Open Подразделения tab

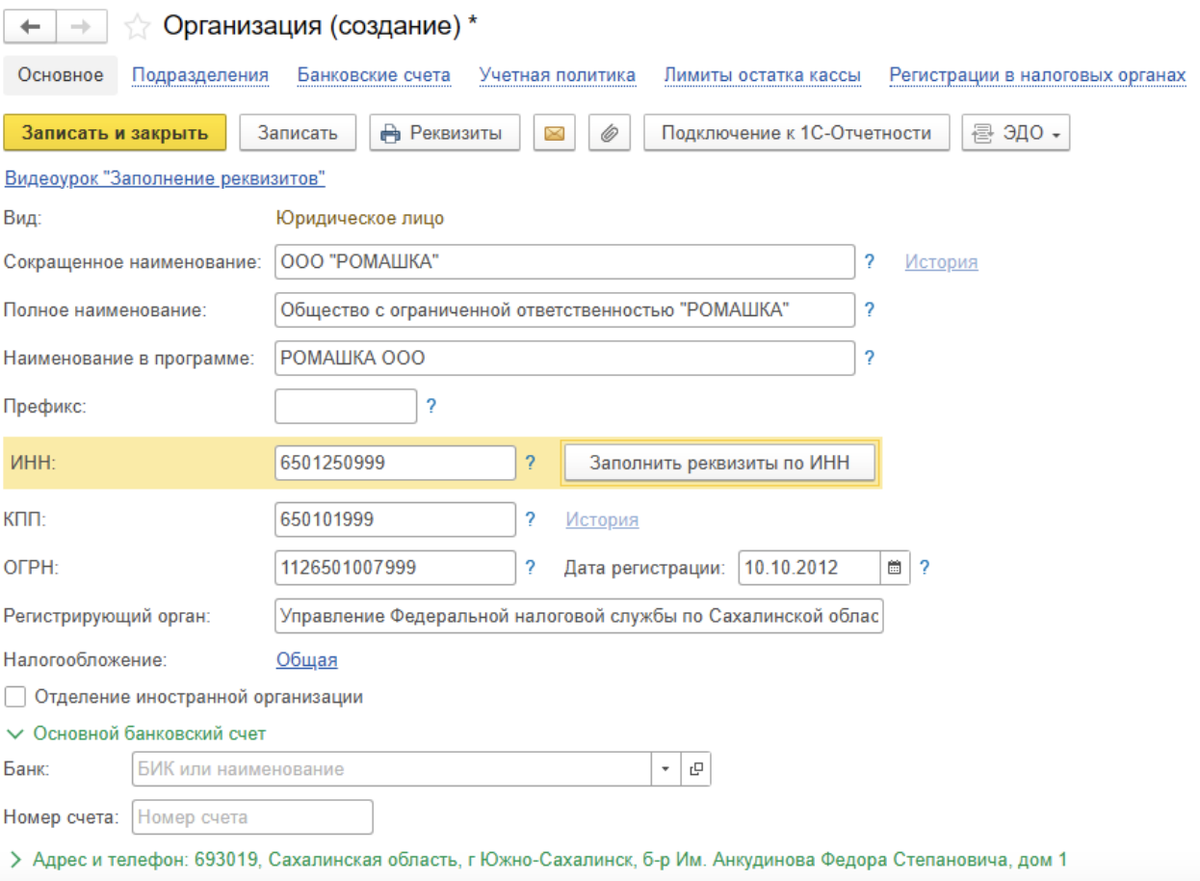click(201, 75)
